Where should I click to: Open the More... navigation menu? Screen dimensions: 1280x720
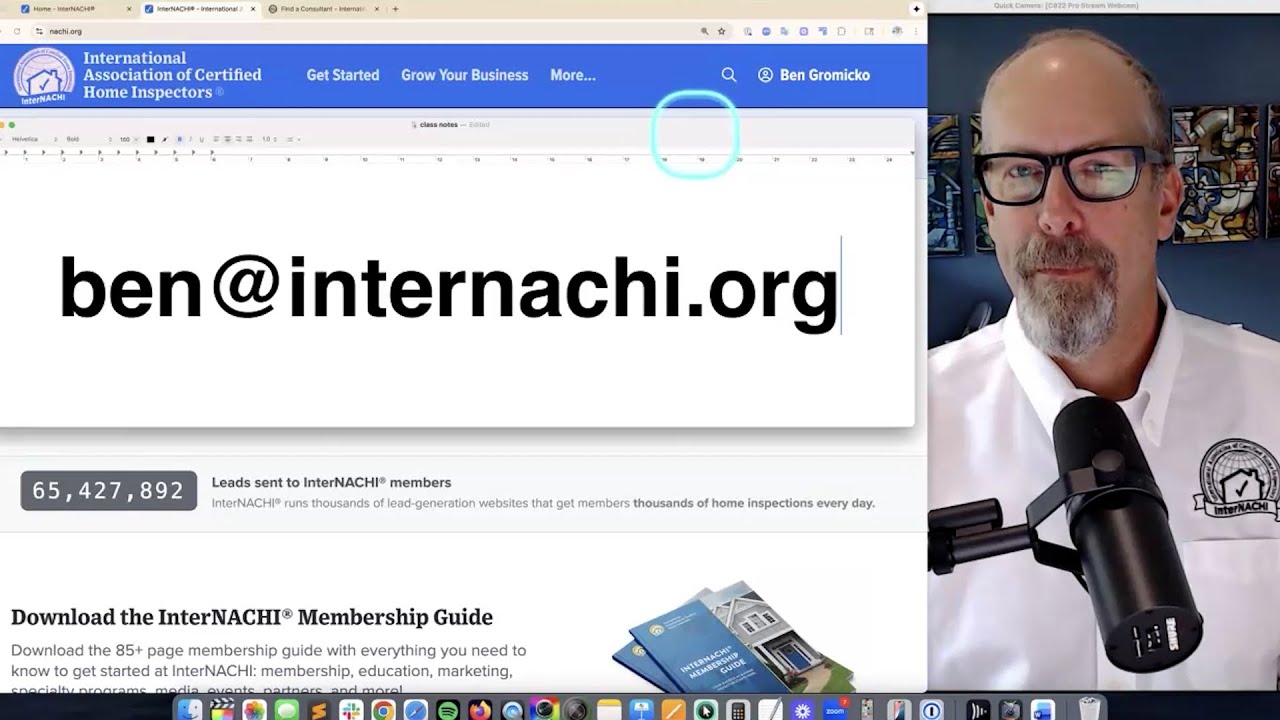573,75
